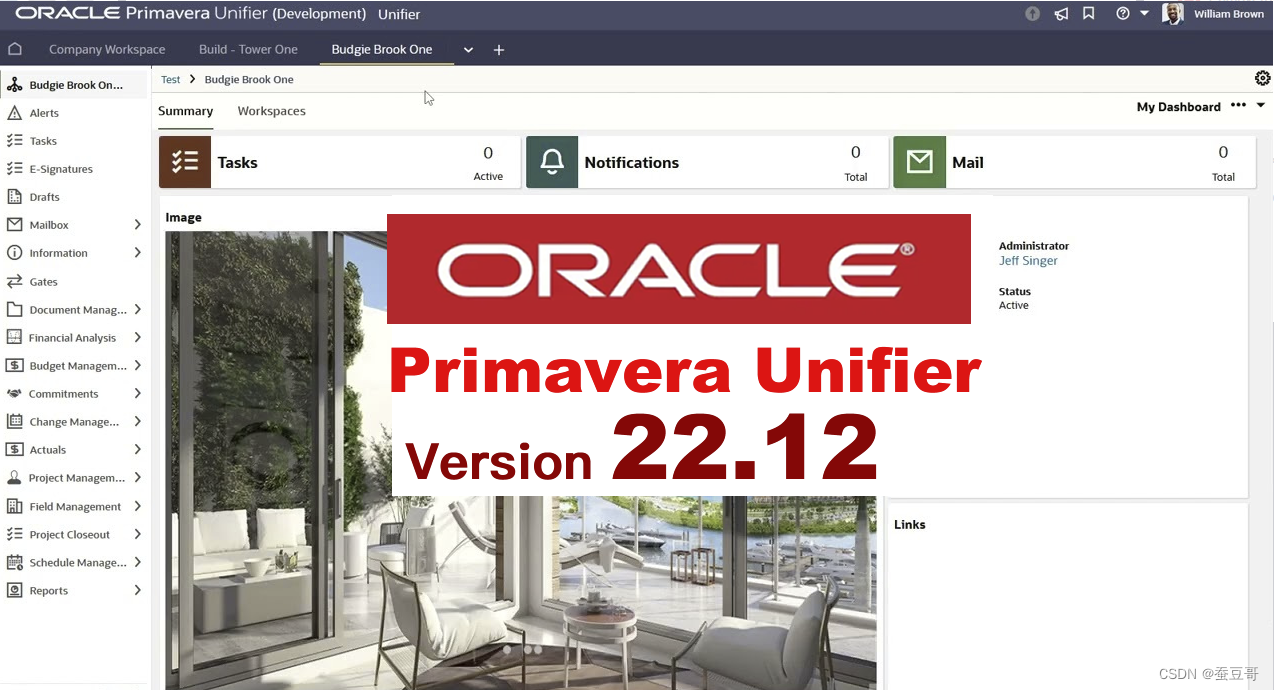
Task: Open the settings gear above the Summary tab
Action: [1262, 77]
